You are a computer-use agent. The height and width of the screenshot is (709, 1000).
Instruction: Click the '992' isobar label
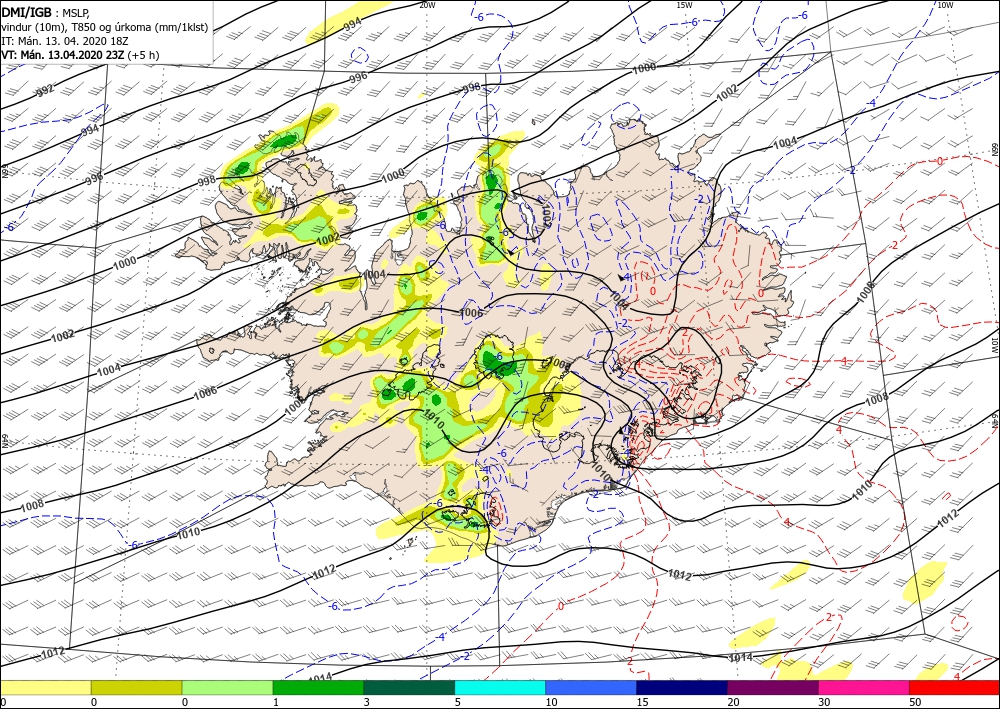tap(45, 91)
